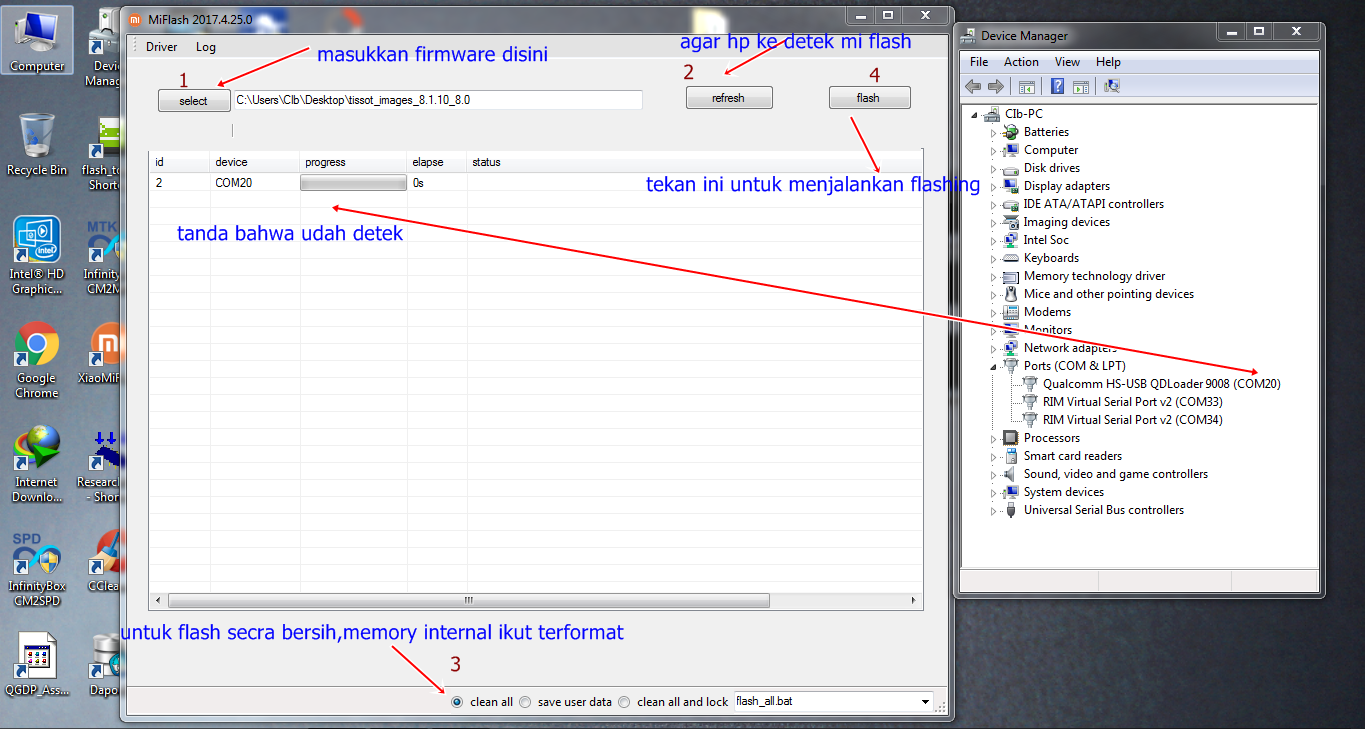Click the Computer desktop icon
1365x729 pixels.
coord(37,42)
